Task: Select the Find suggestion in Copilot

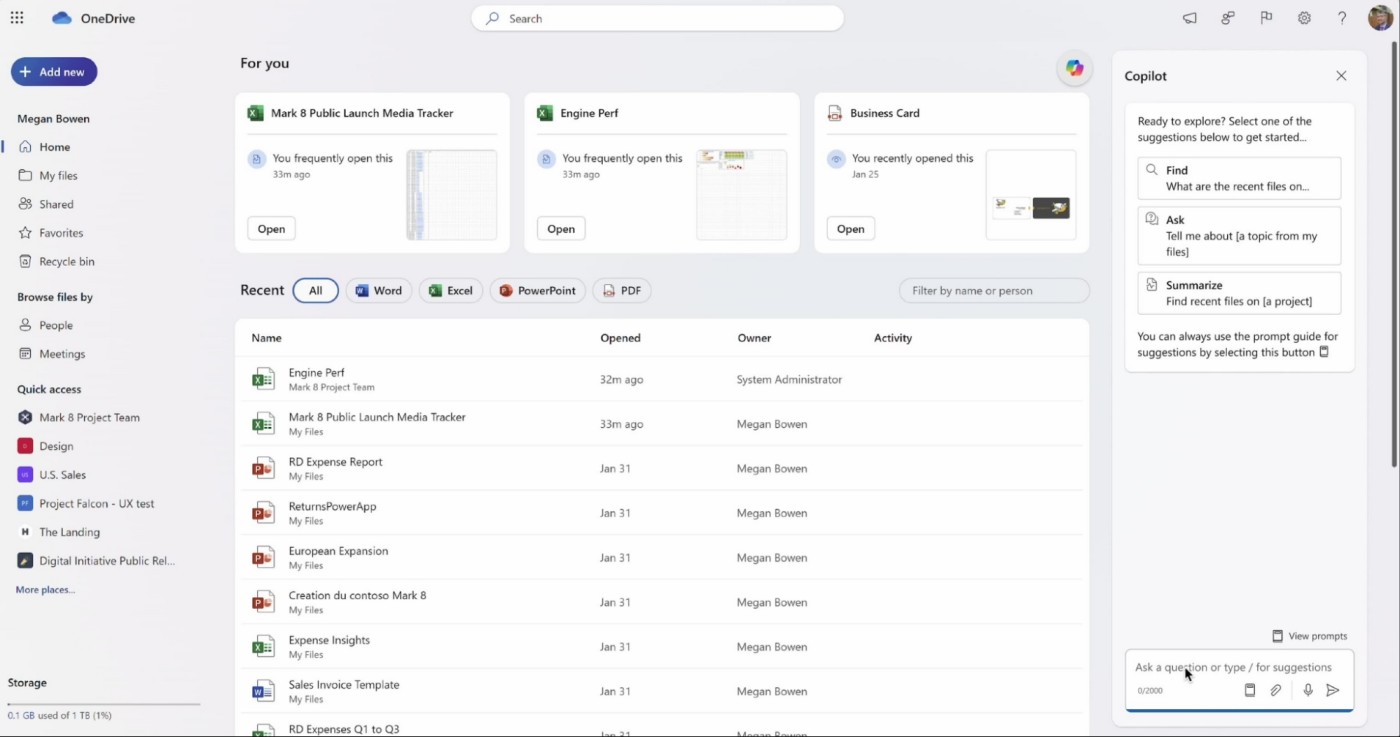Action: tap(1239, 178)
